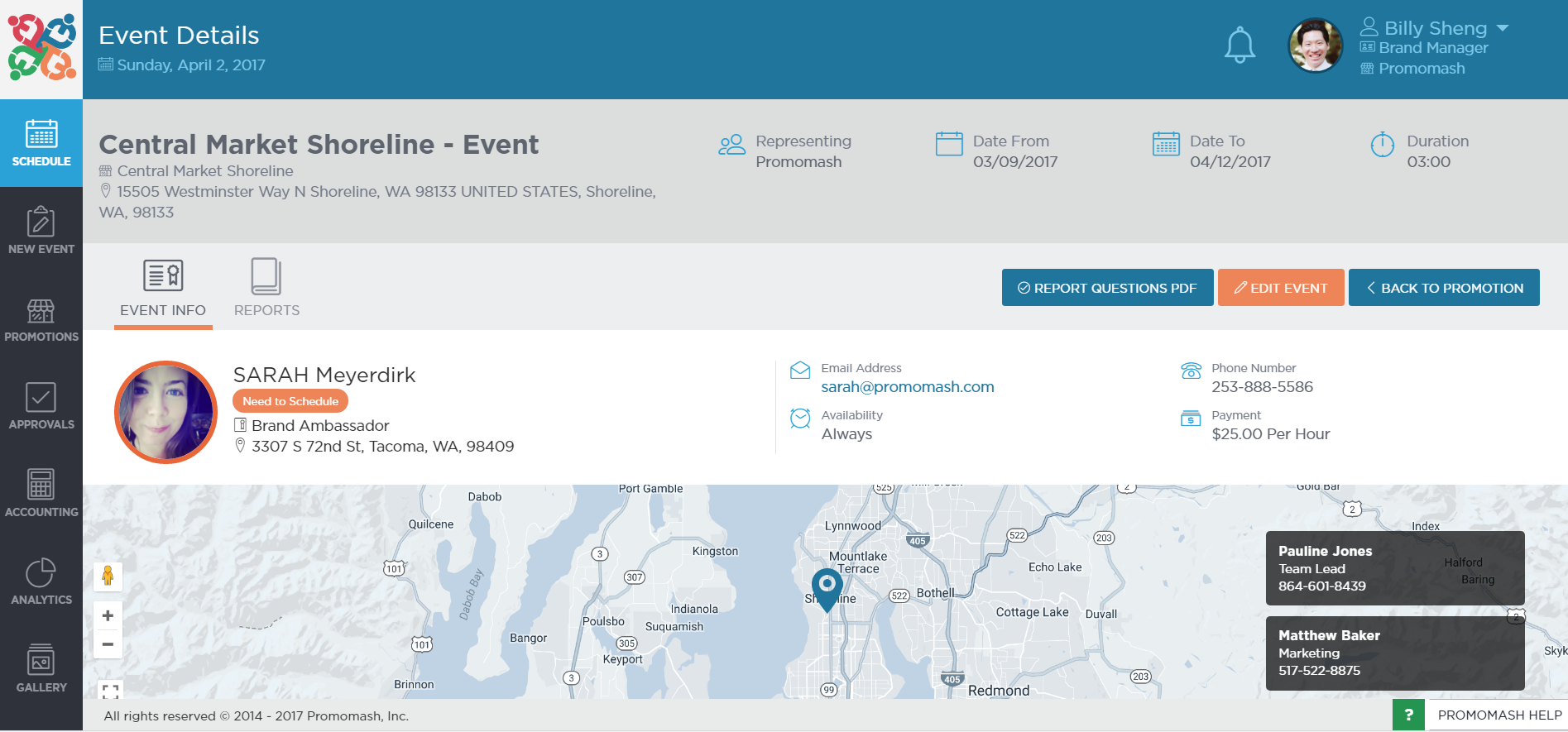This screenshot has height=732, width=1568.
Task: Click the blue map location pin
Action: point(827,590)
